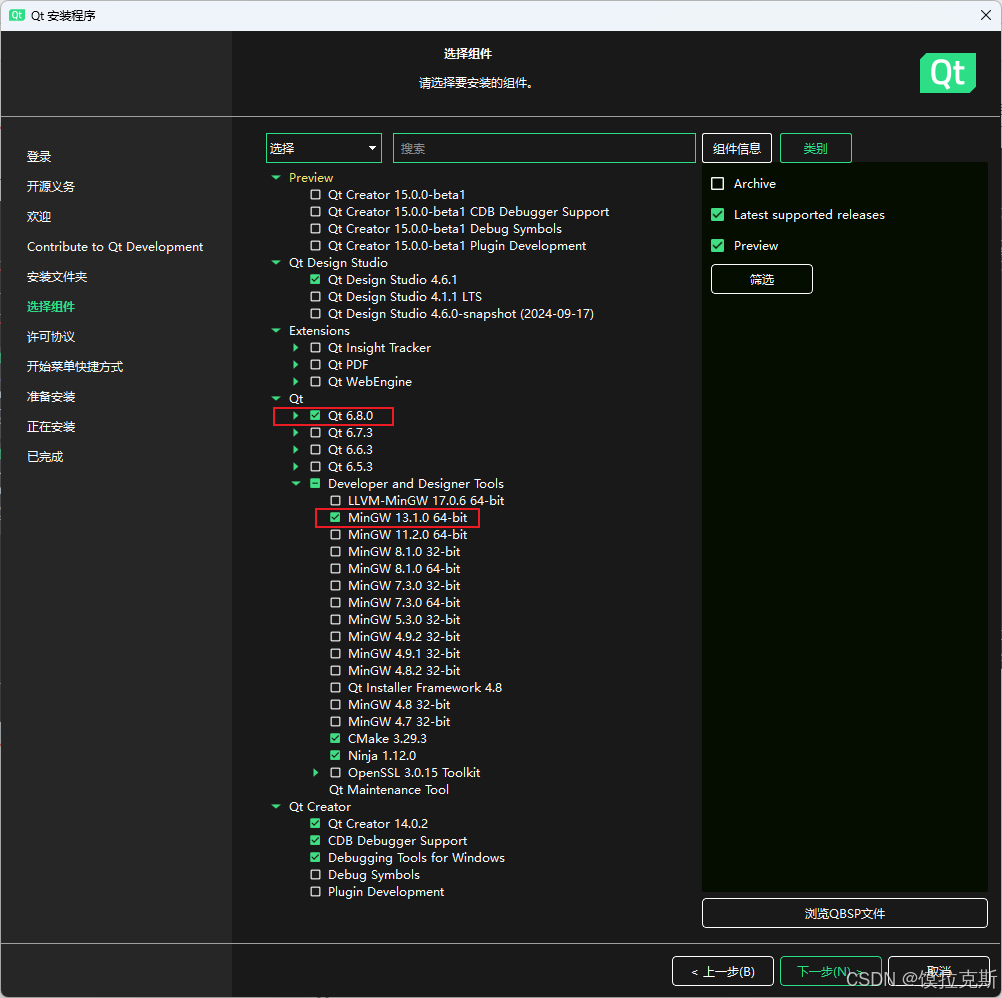The height and width of the screenshot is (998, 1002).
Task: Click the 筛选 filter button
Action: pos(762,279)
